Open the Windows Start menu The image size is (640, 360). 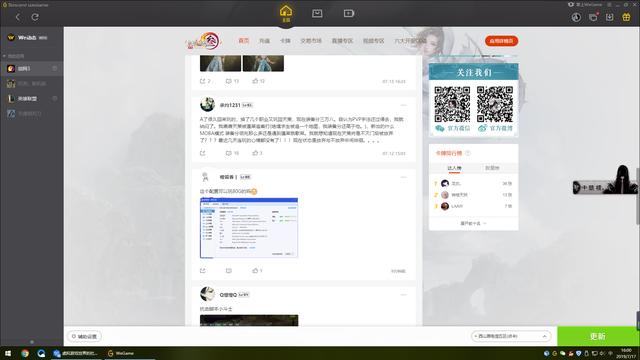(7, 353)
